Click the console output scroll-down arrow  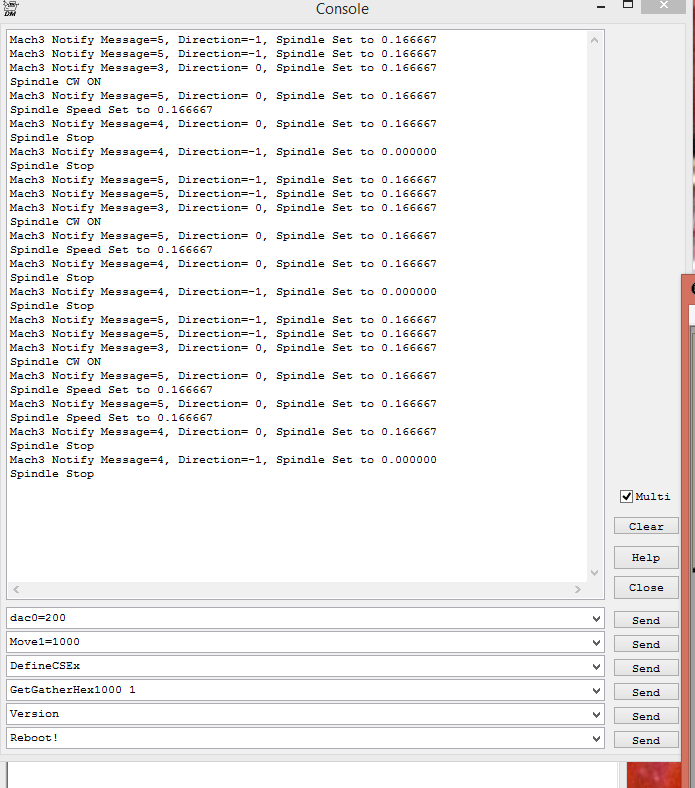click(594, 573)
